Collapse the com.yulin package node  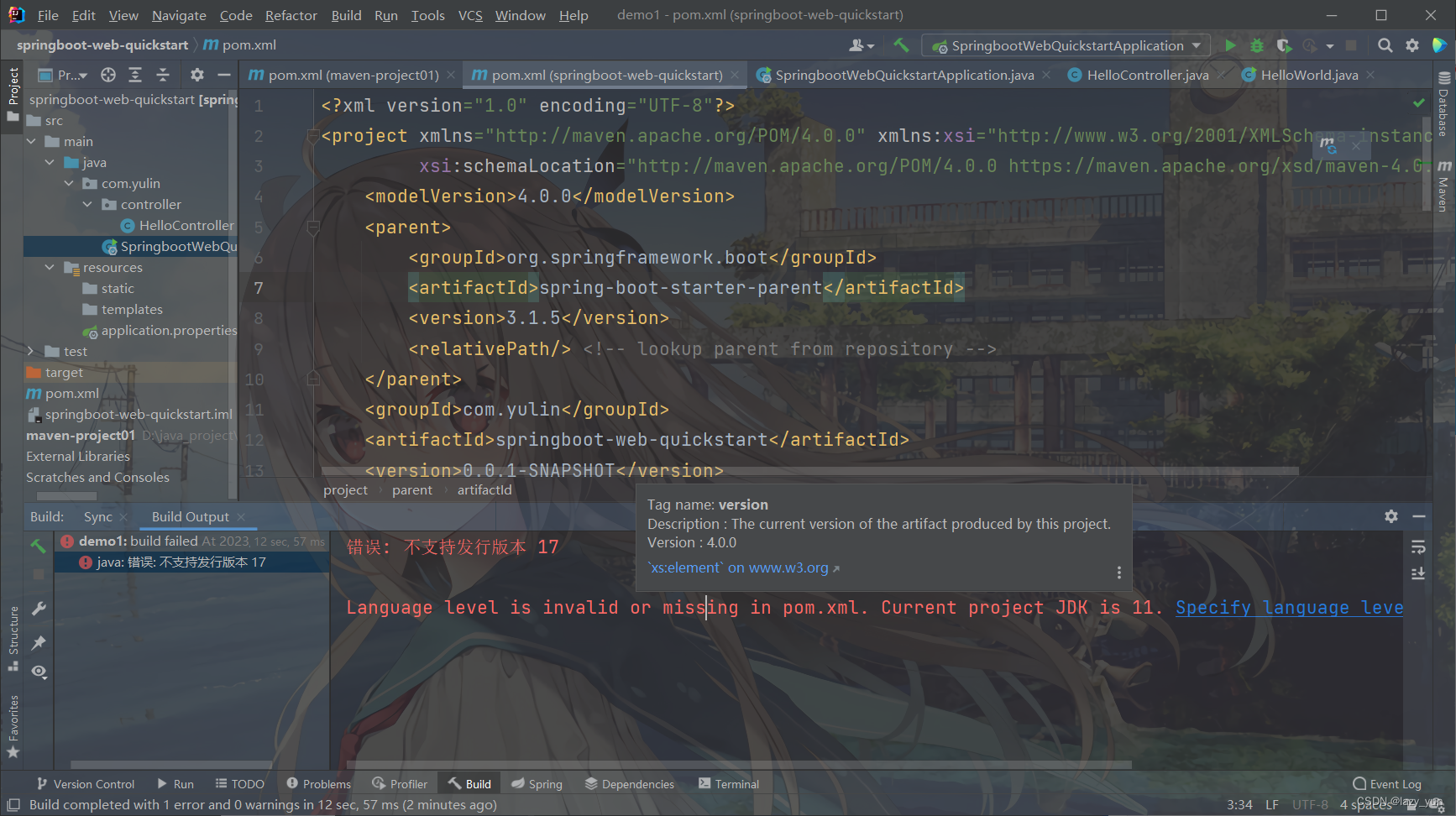pyautogui.click(x=69, y=183)
